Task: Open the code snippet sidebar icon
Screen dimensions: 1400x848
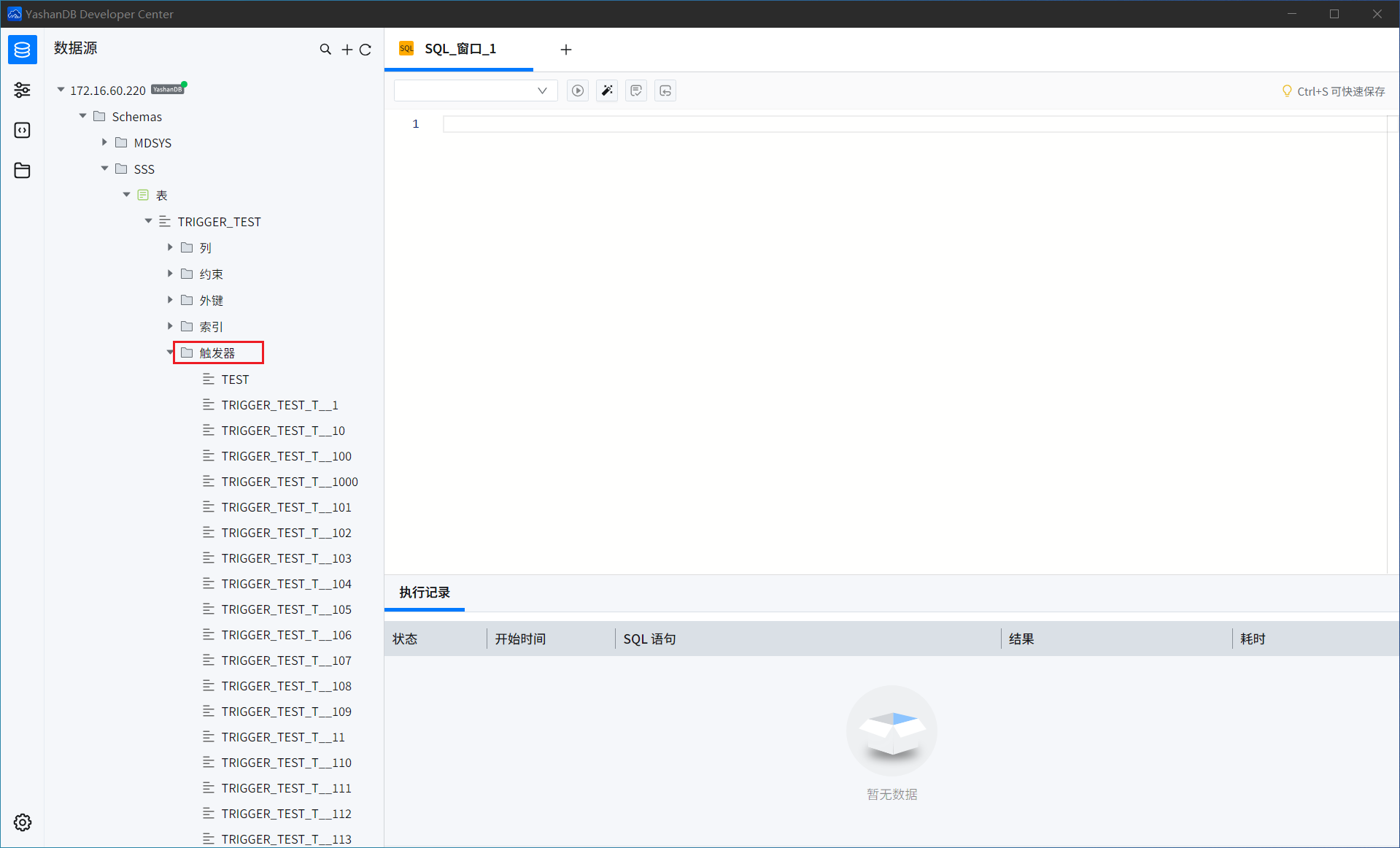Action: (22, 130)
